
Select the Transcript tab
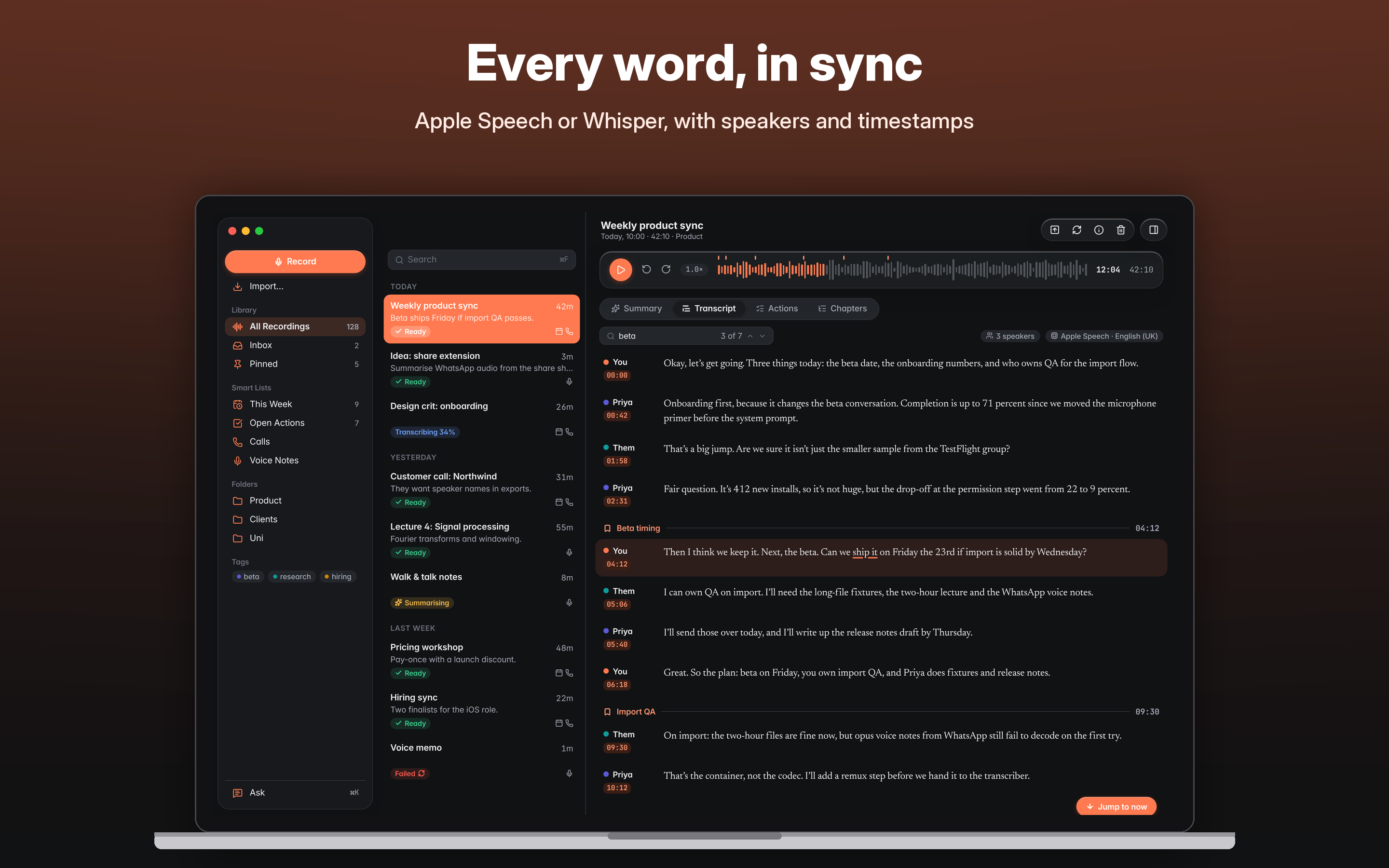(x=708, y=308)
